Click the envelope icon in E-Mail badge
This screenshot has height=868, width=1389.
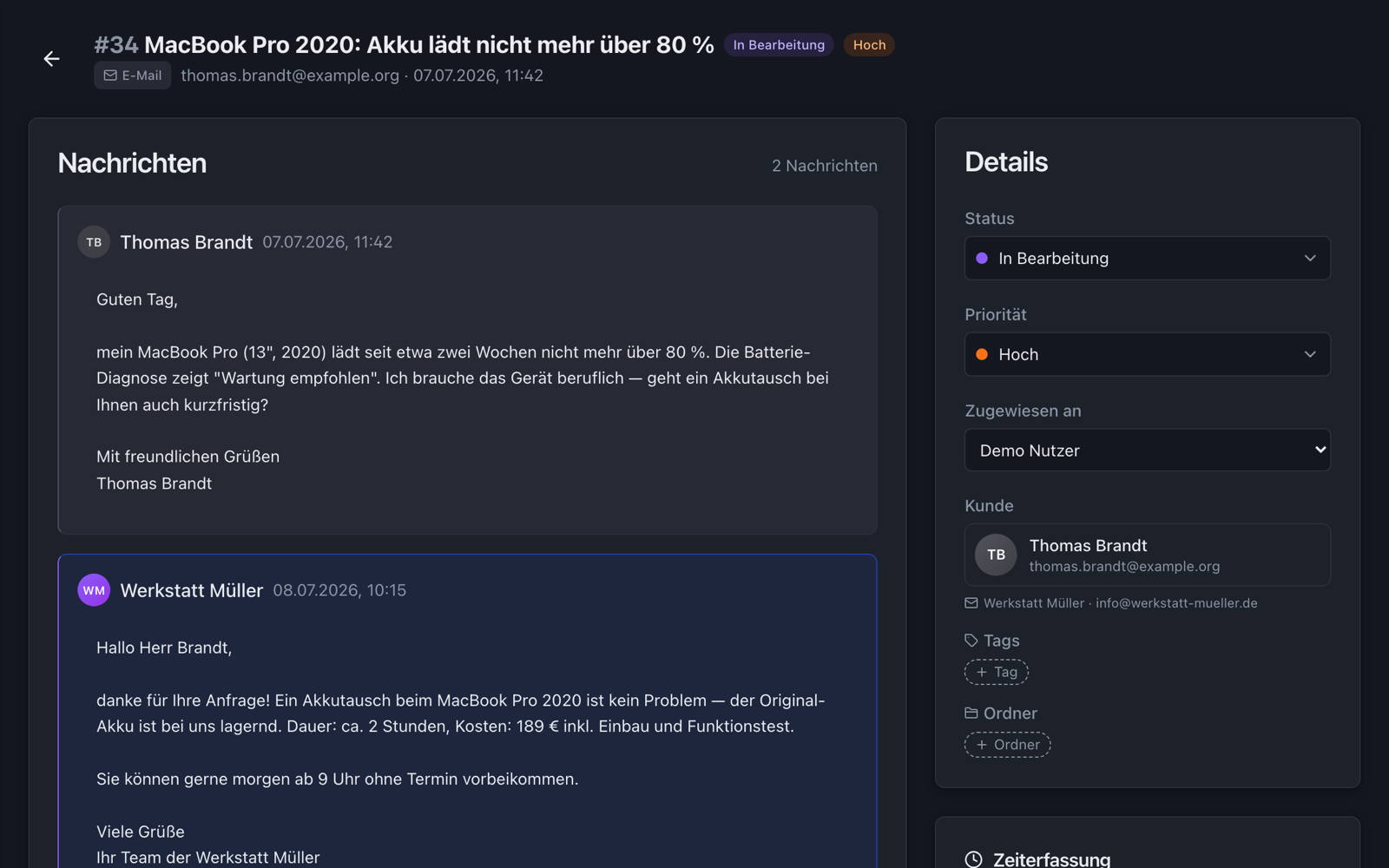(110, 76)
